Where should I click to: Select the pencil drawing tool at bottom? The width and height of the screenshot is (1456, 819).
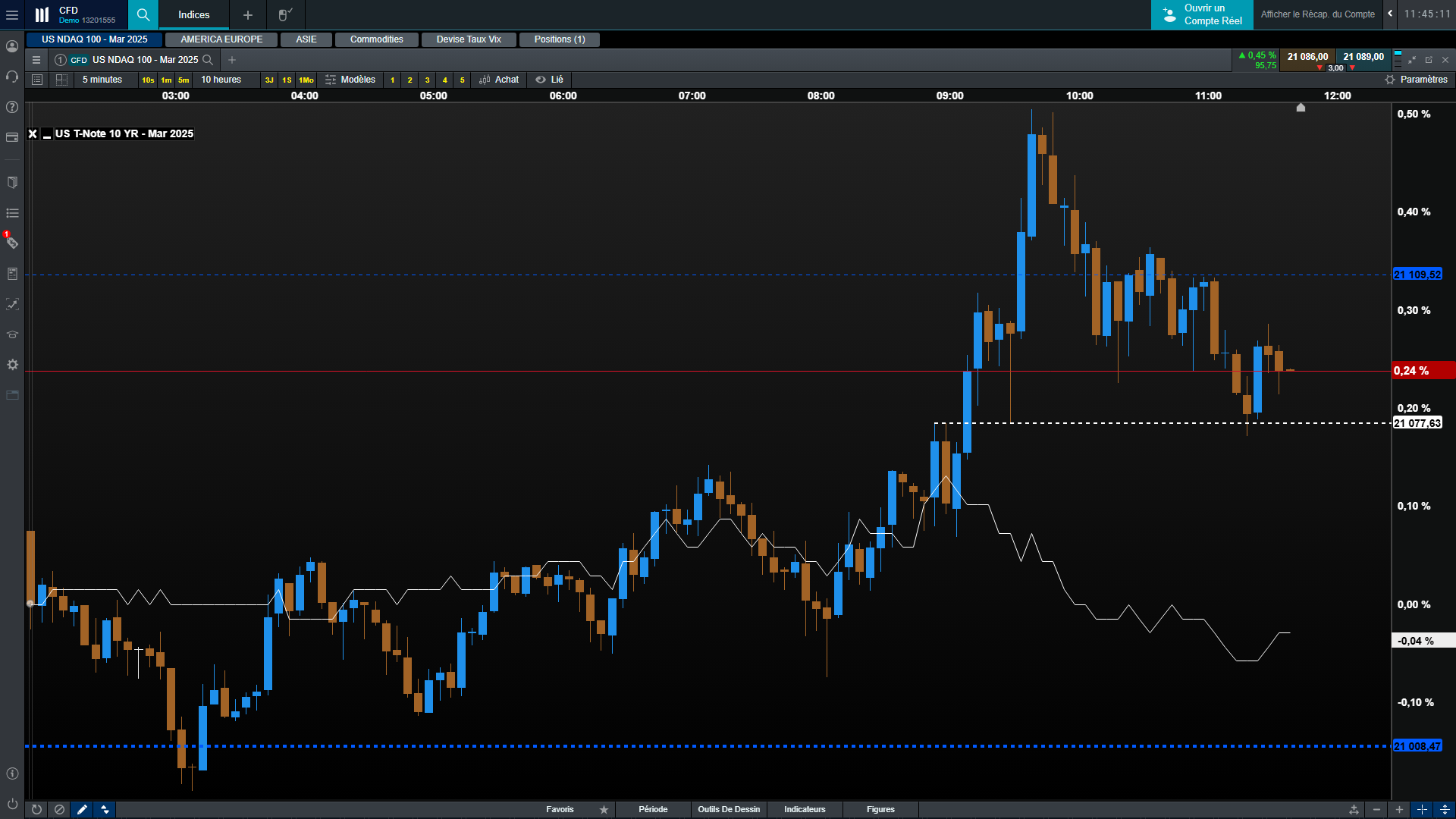82,809
